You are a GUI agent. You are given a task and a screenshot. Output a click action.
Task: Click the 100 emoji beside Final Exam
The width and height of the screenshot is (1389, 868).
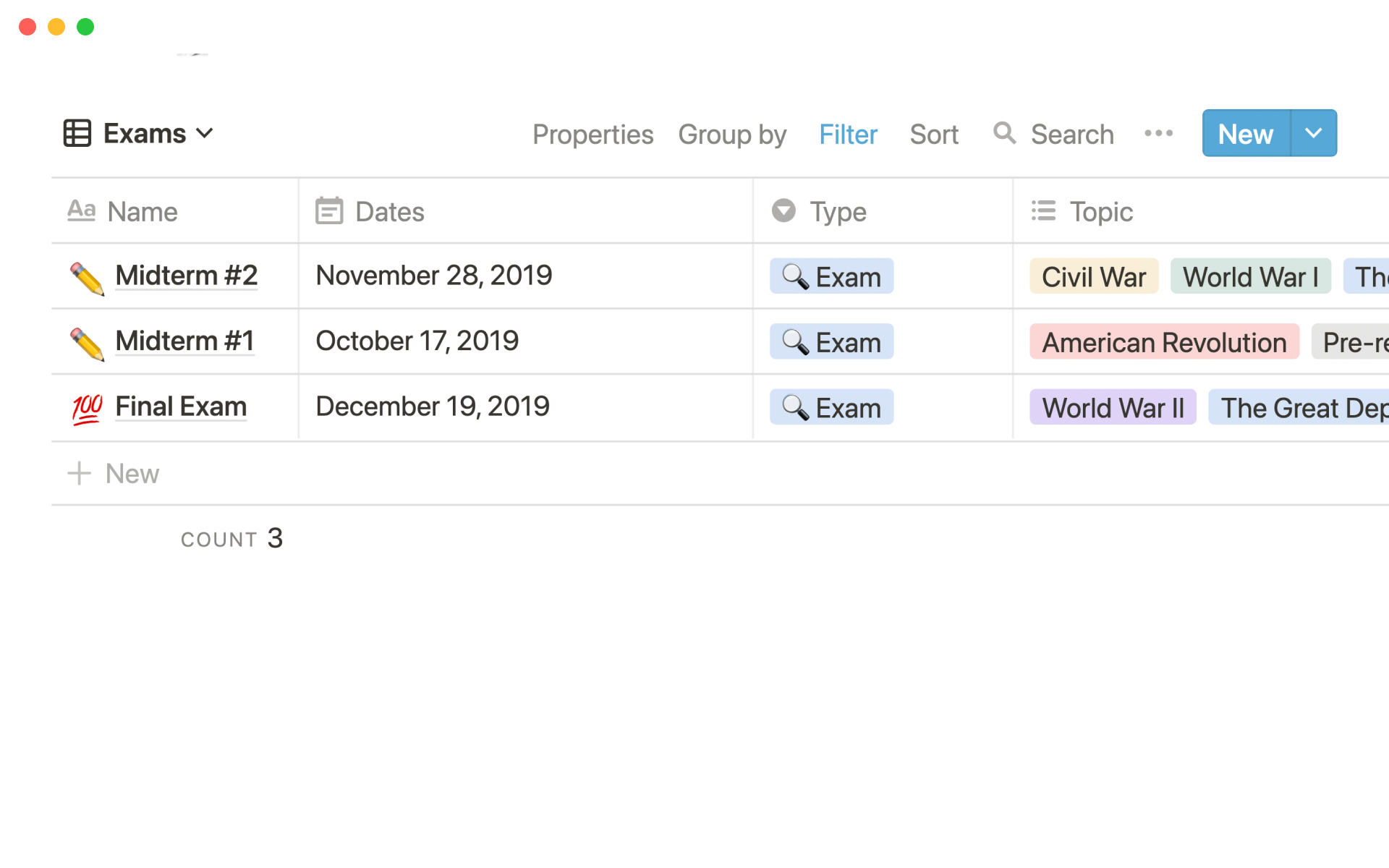[87, 409]
